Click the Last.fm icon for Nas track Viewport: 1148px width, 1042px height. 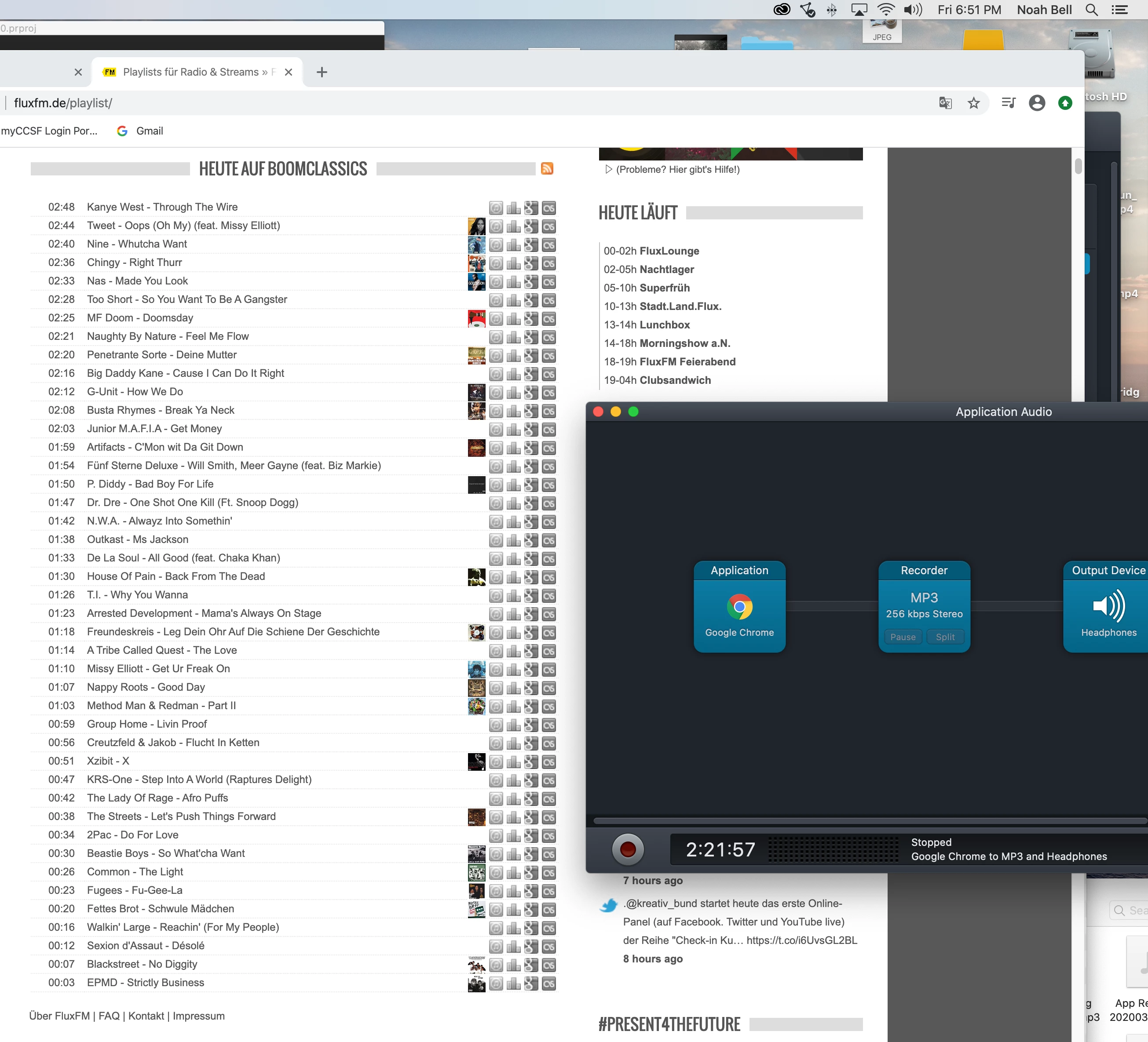pos(548,282)
